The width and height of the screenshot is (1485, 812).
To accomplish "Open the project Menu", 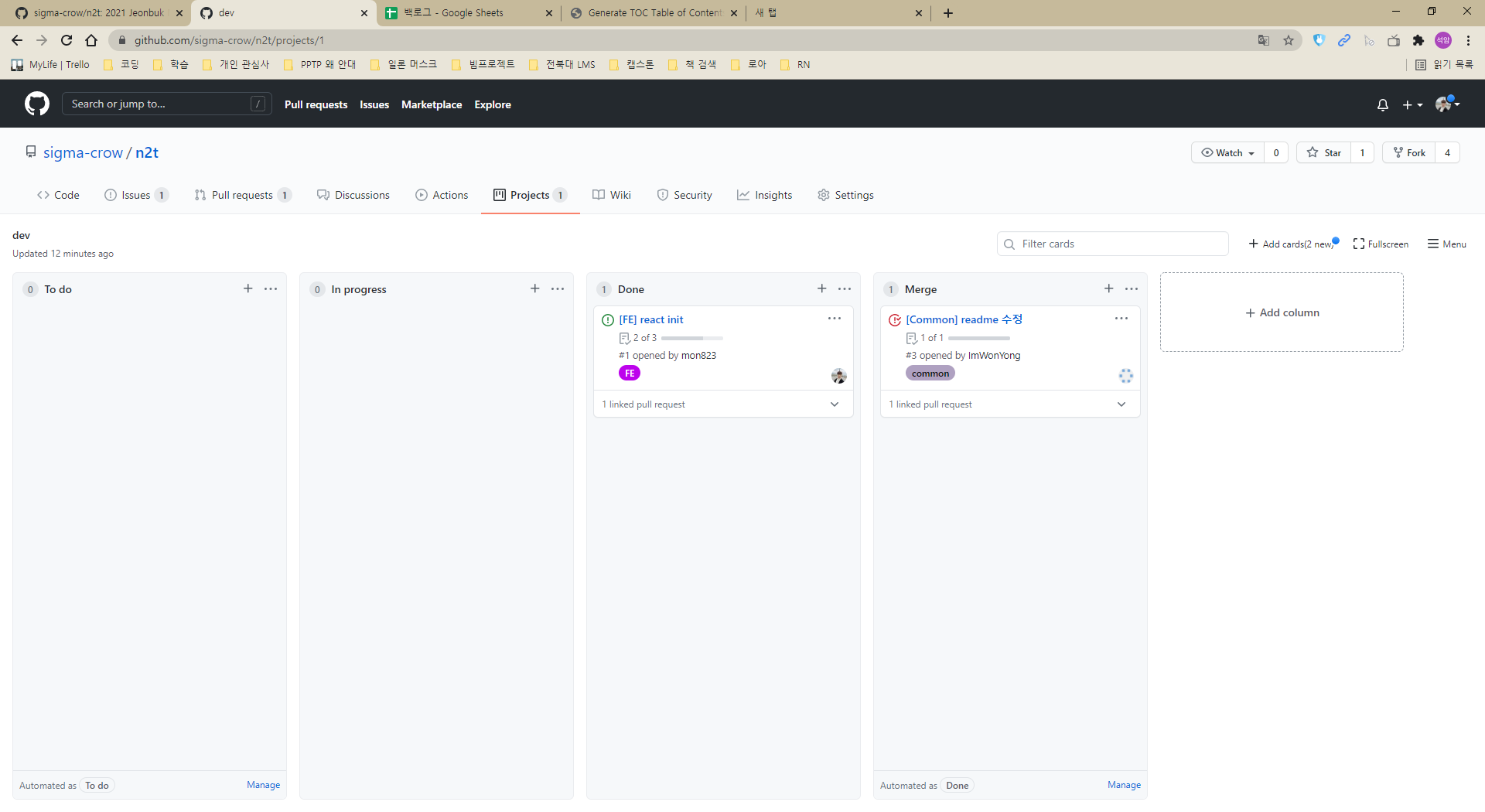I will pos(1447,244).
